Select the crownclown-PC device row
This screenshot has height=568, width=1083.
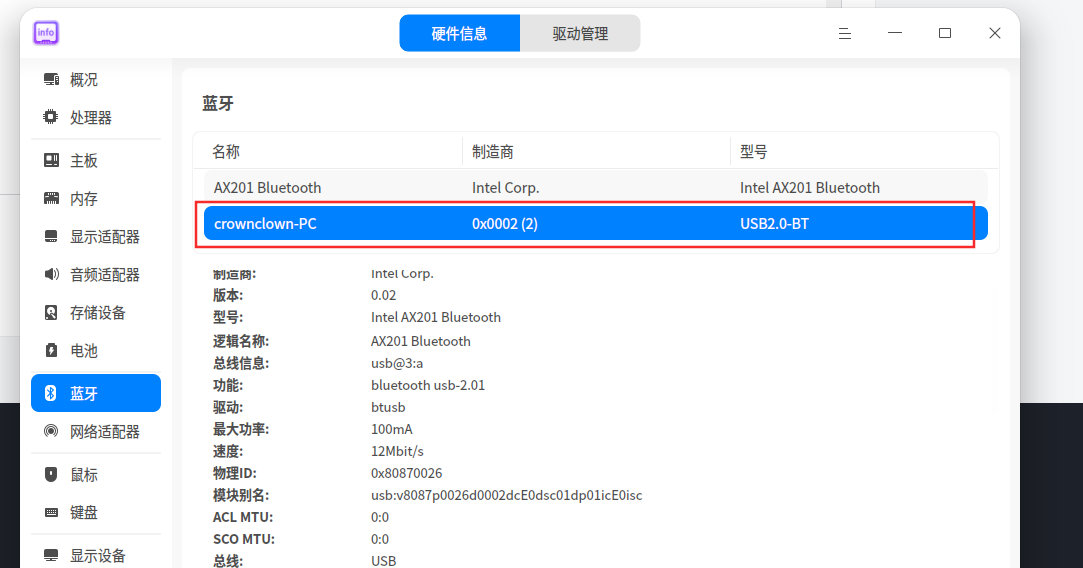(595, 224)
